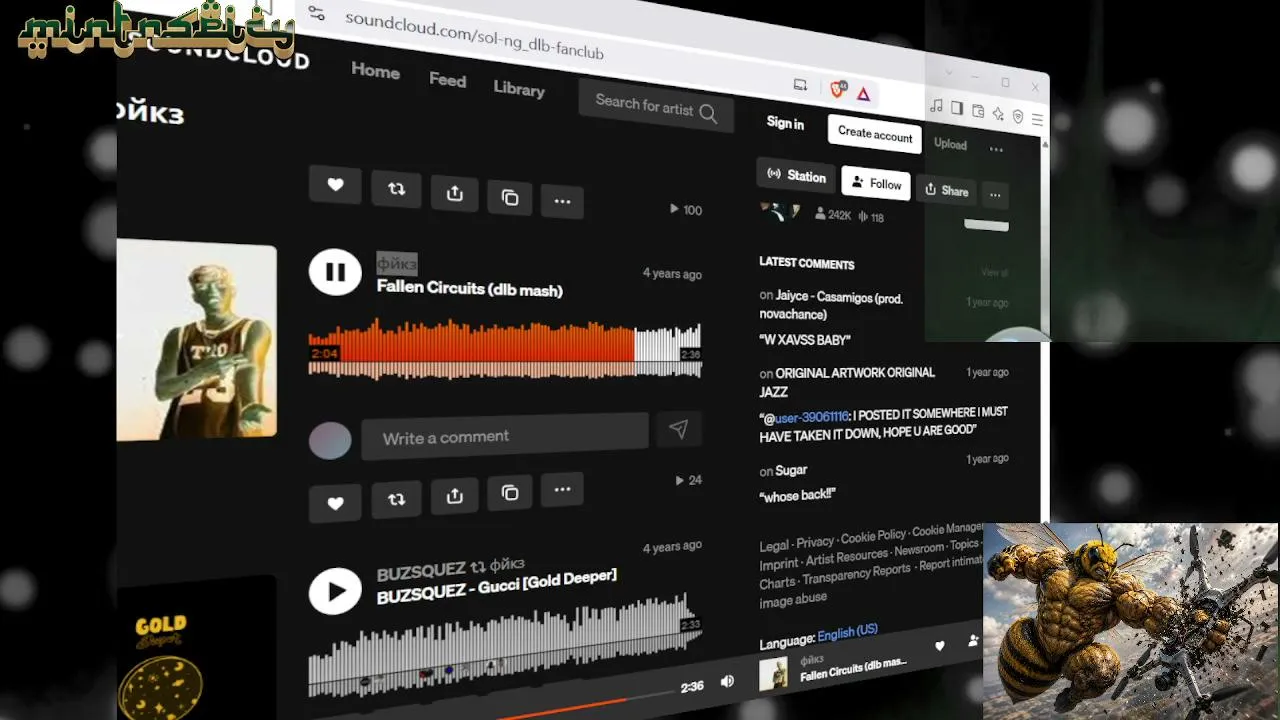Like the track showing 24 plays
Image resolution: width=1280 pixels, height=720 pixels.
[x=335, y=503]
